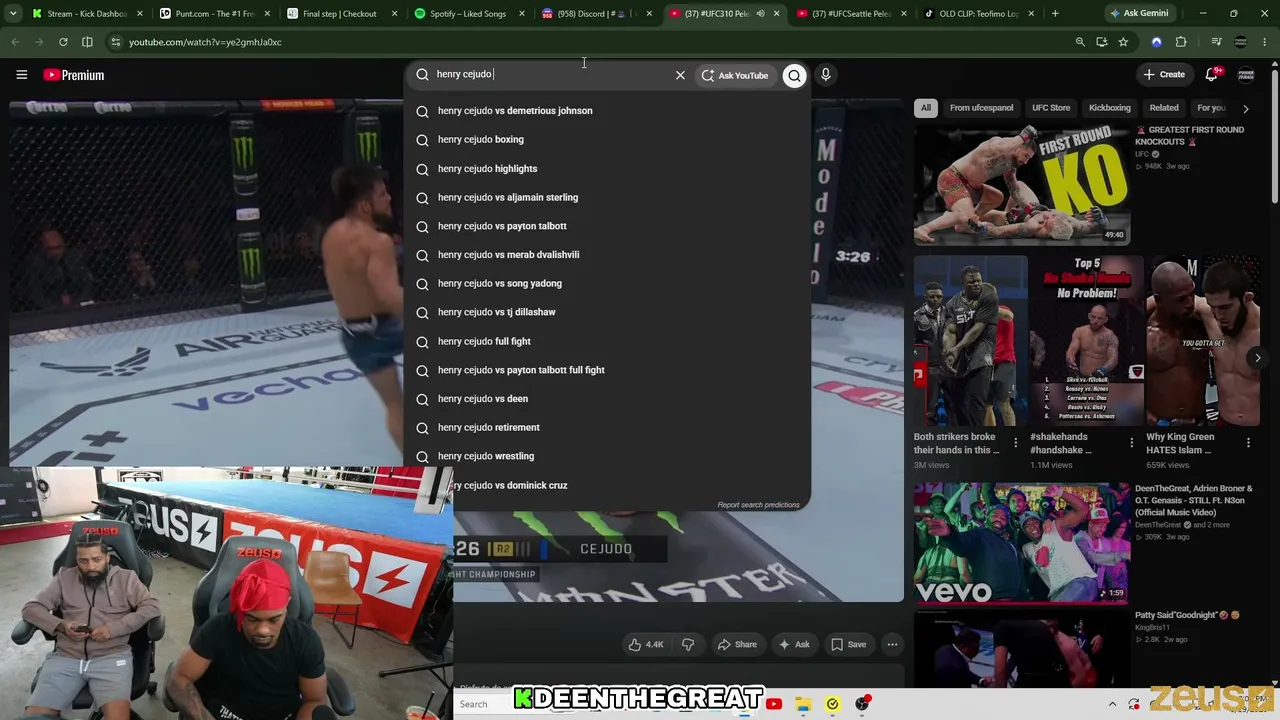Click the Ask button below the video
Image resolution: width=1280 pixels, height=720 pixels.
coord(794,645)
